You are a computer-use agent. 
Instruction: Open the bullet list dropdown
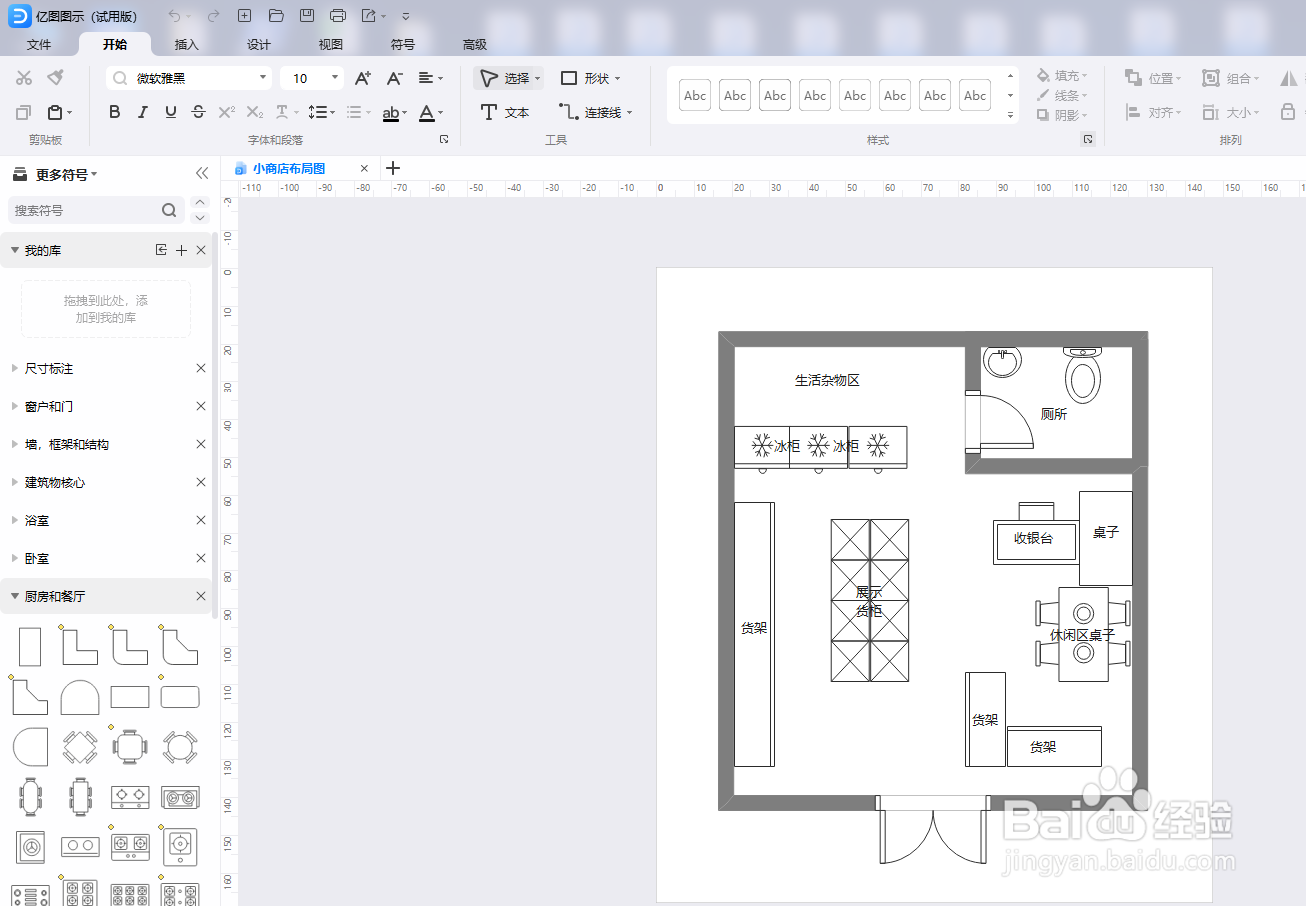[x=358, y=112]
